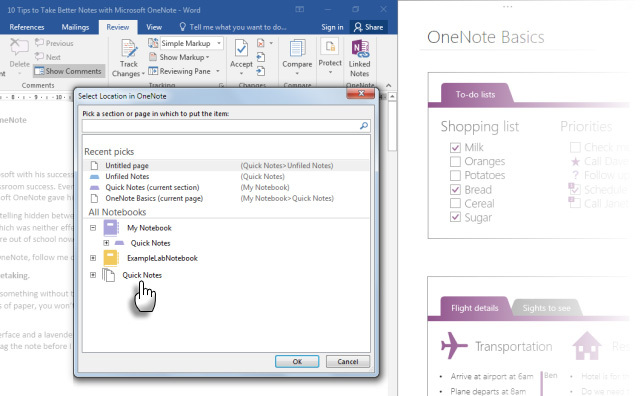This screenshot has width=640, height=396.
Task: Open the Track Changes tool
Action: point(129,58)
